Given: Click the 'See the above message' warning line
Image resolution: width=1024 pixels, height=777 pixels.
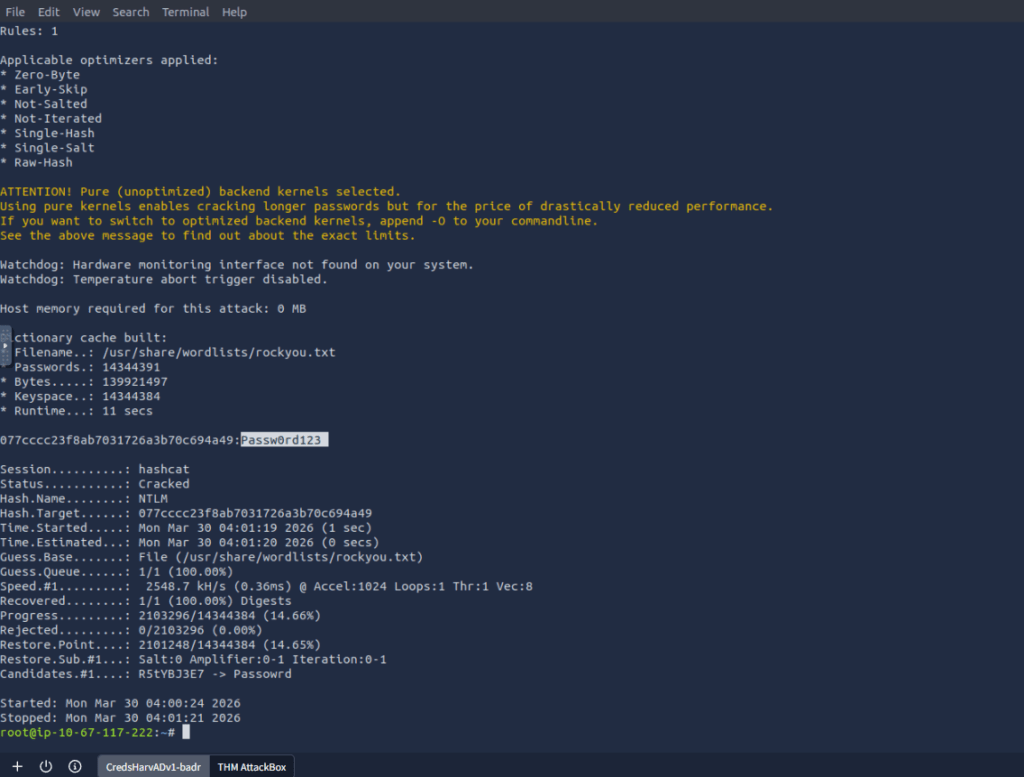Looking at the screenshot, I should point(208,235).
